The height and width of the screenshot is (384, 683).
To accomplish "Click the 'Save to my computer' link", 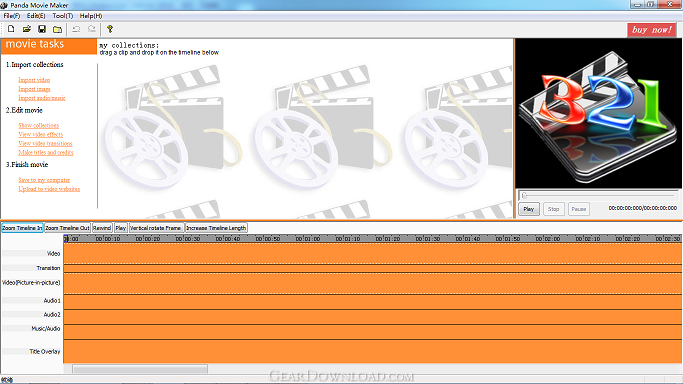I will (44, 180).
